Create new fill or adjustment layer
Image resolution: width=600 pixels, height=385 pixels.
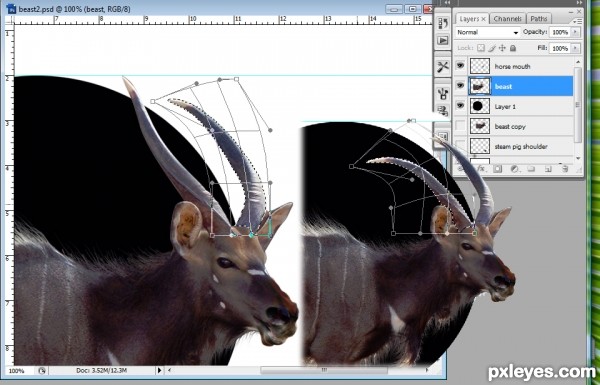(x=514, y=169)
